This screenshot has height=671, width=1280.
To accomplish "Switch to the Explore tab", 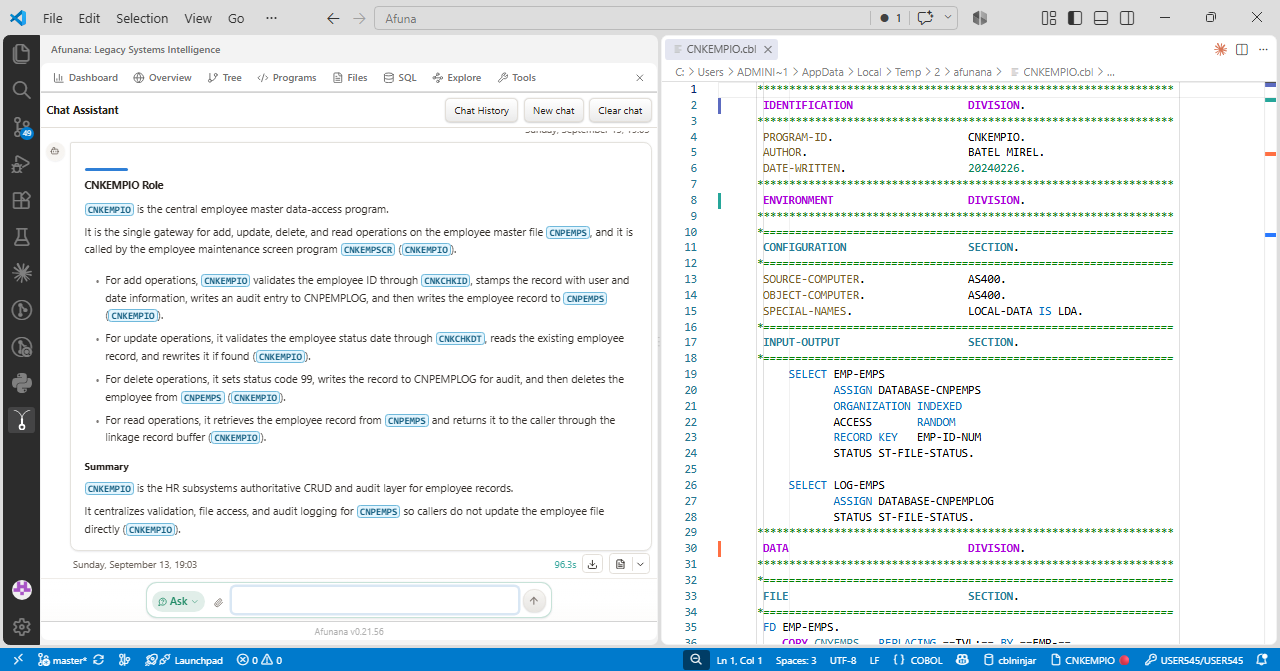I will [x=457, y=78].
